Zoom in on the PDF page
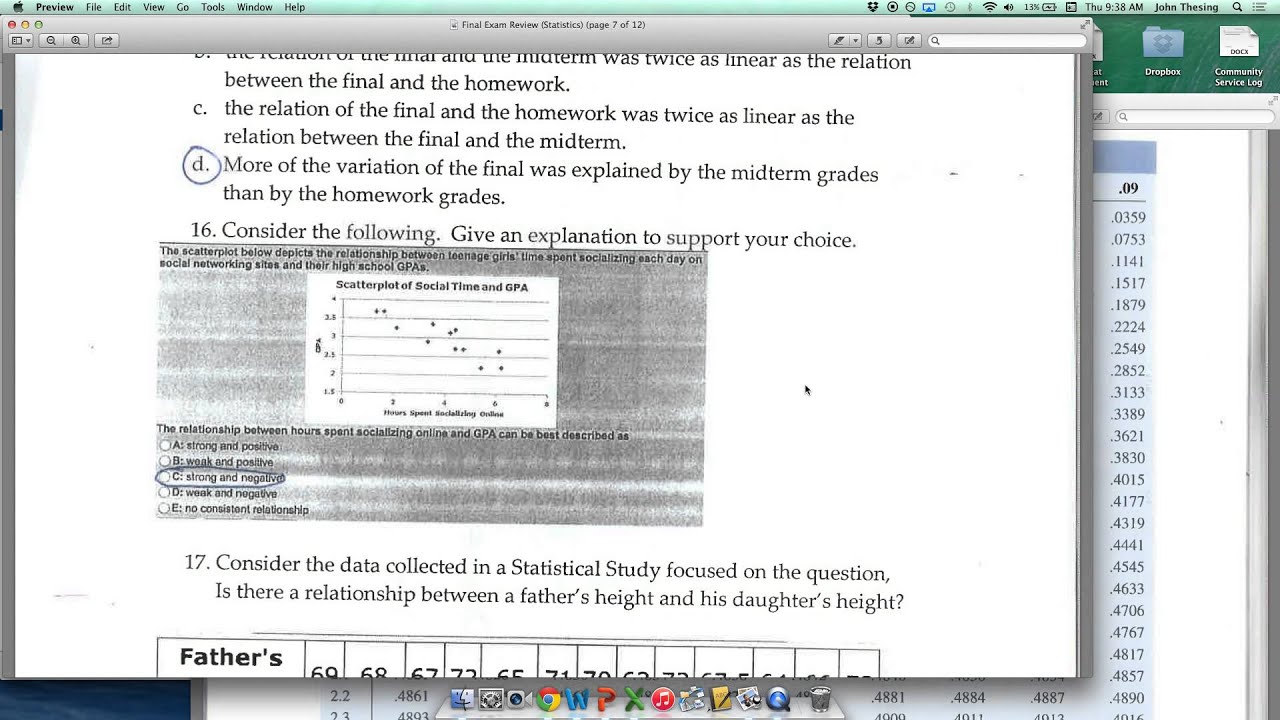 (76, 41)
